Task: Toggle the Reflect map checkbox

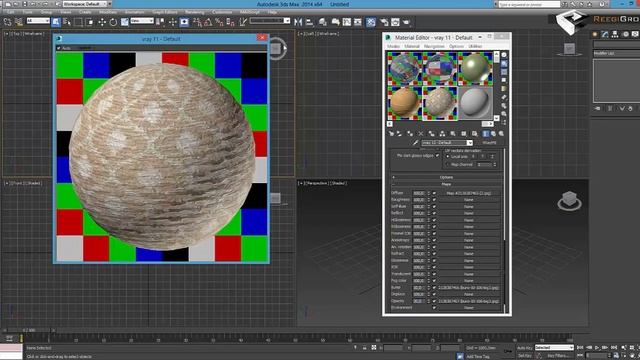Action: [x=434, y=213]
